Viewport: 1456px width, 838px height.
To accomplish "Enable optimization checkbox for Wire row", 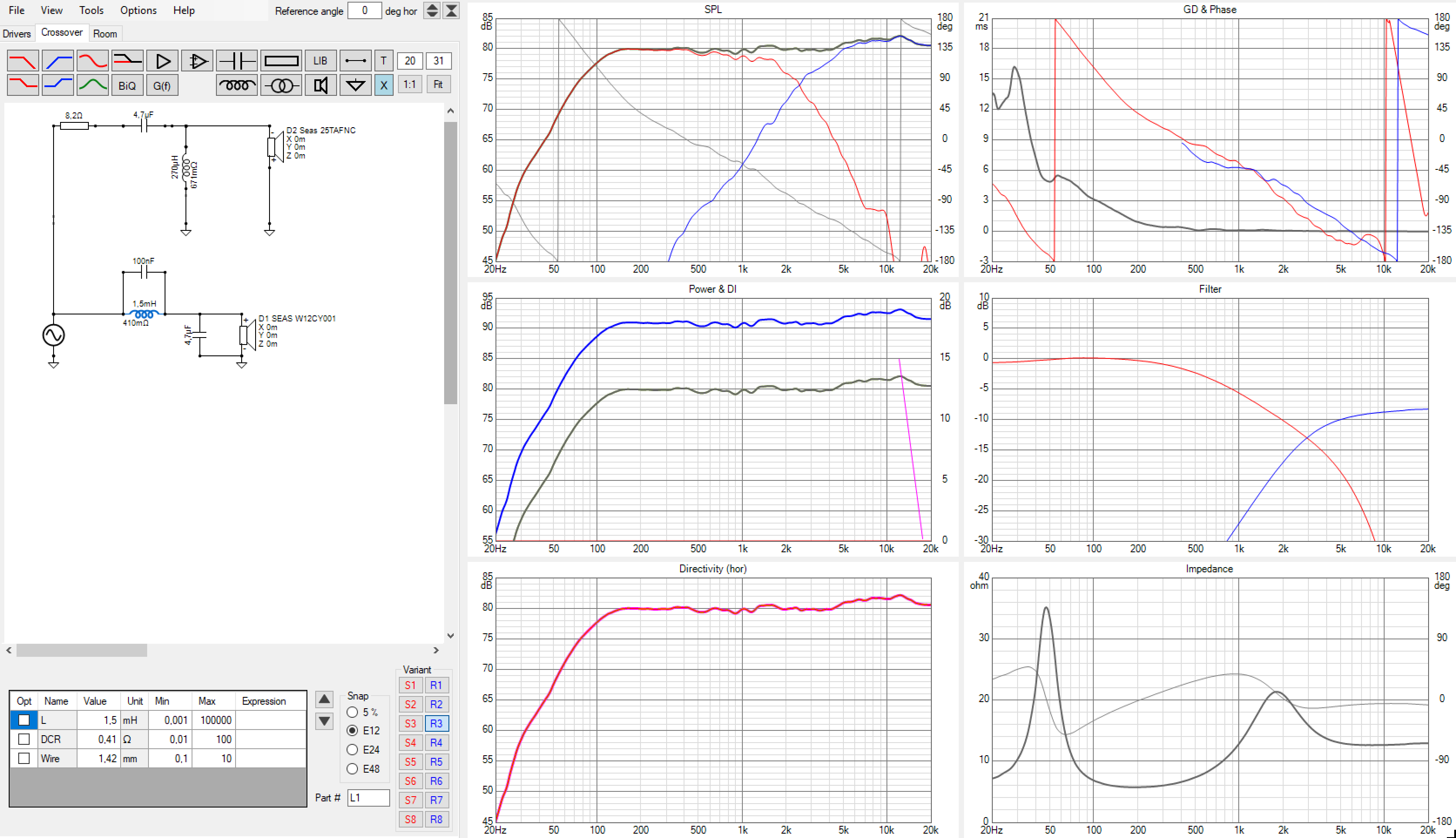I will [24, 759].
